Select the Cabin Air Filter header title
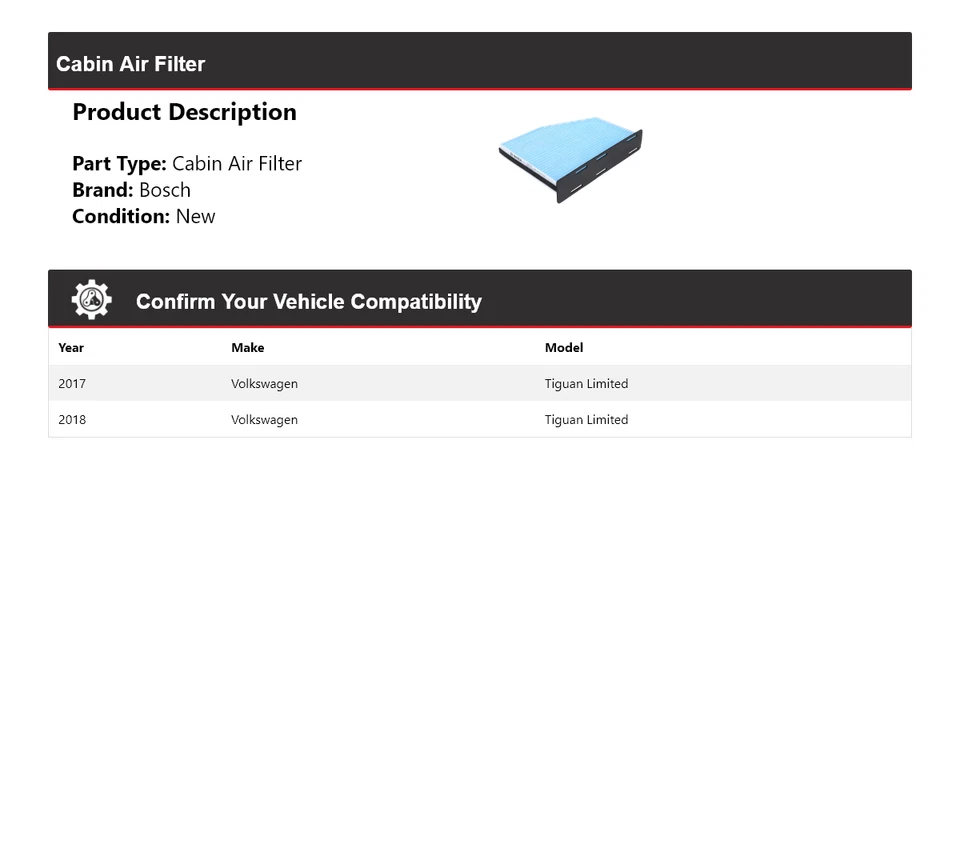Viewport: 960px width, 864px height. (x=130, y=64)
